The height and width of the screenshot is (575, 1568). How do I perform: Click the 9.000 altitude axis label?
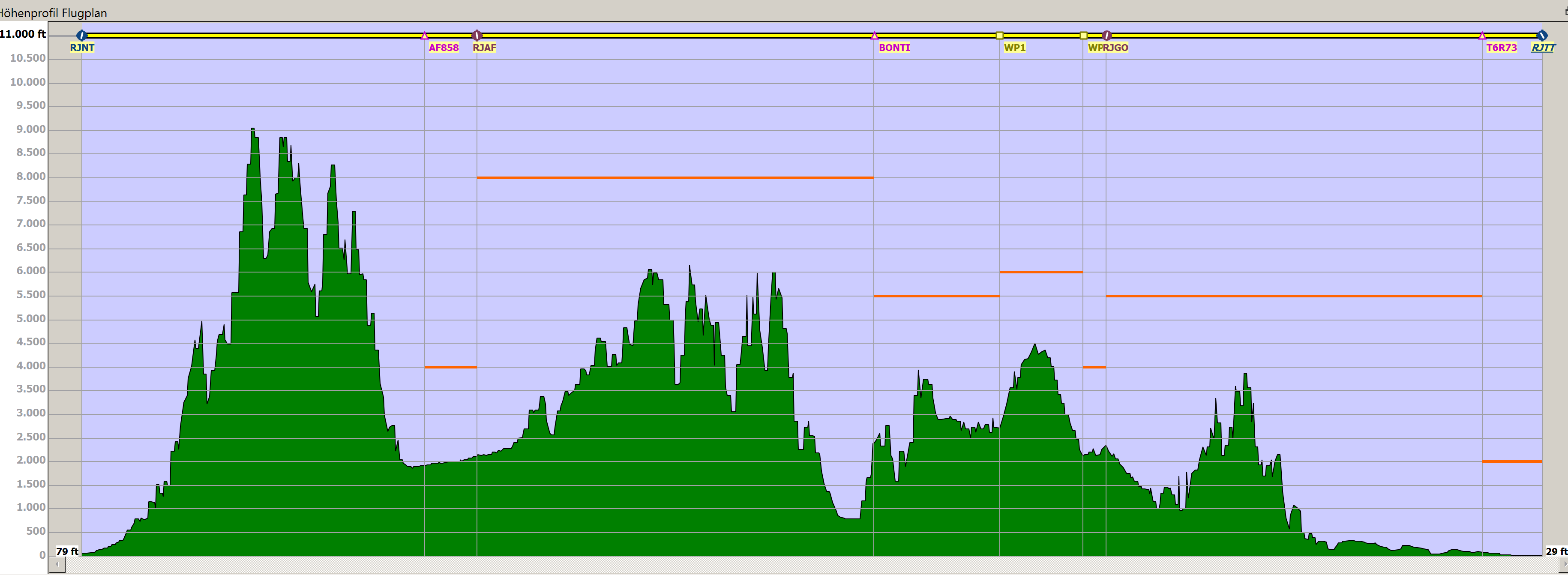click(x=31, y=129)
